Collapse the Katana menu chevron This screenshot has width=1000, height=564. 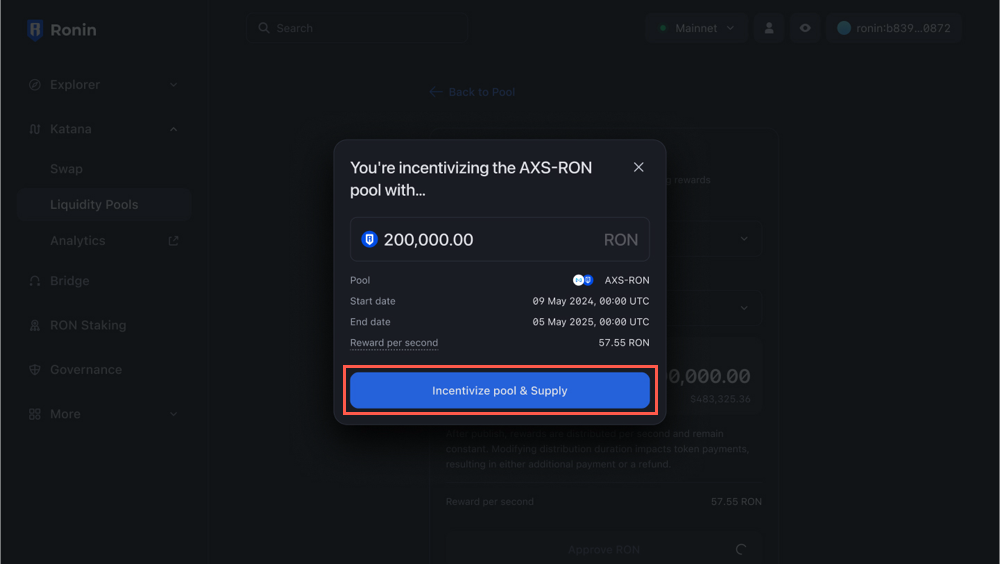pyautogui.click(x=173, y=129)
